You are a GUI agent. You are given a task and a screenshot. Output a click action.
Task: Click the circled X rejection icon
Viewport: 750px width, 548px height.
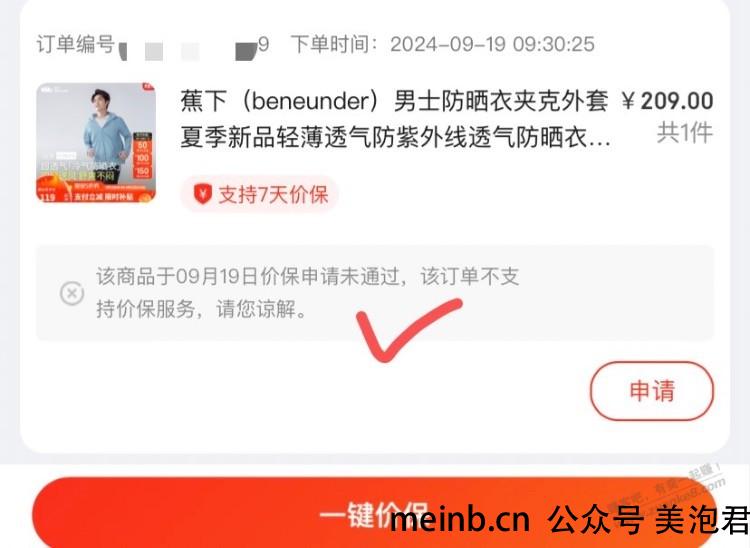tap(72, 293)
